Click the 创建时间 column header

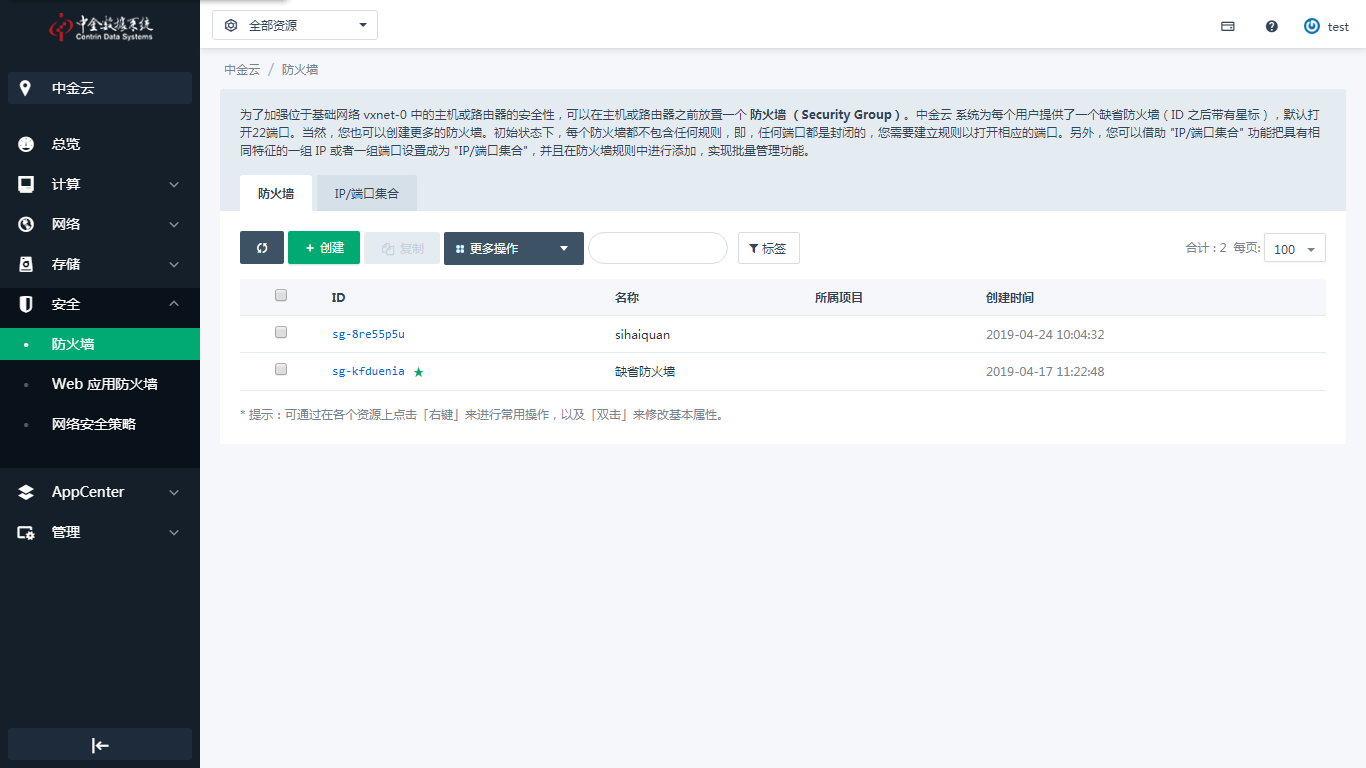click(1010, 298)
